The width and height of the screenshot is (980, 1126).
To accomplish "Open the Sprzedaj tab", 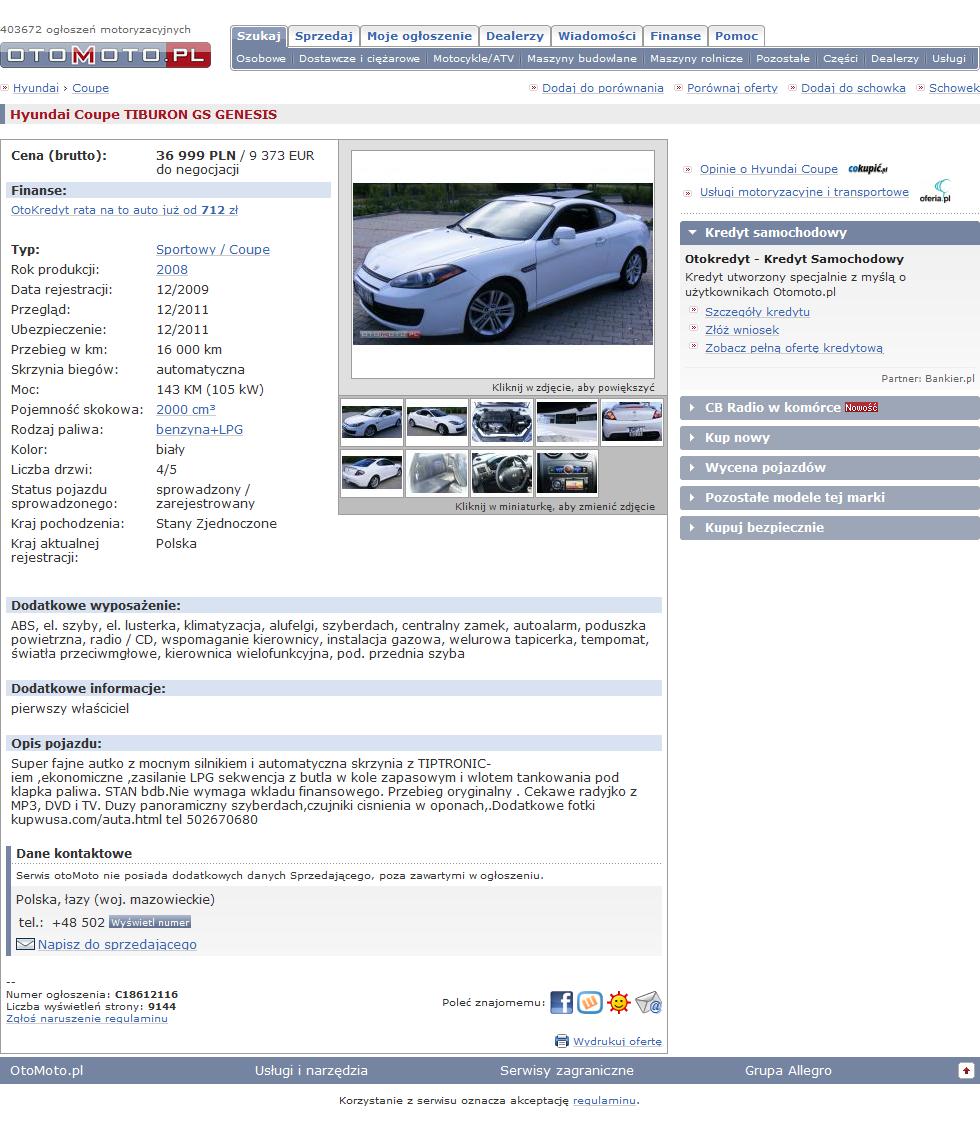I will click(x=324, y=36).
